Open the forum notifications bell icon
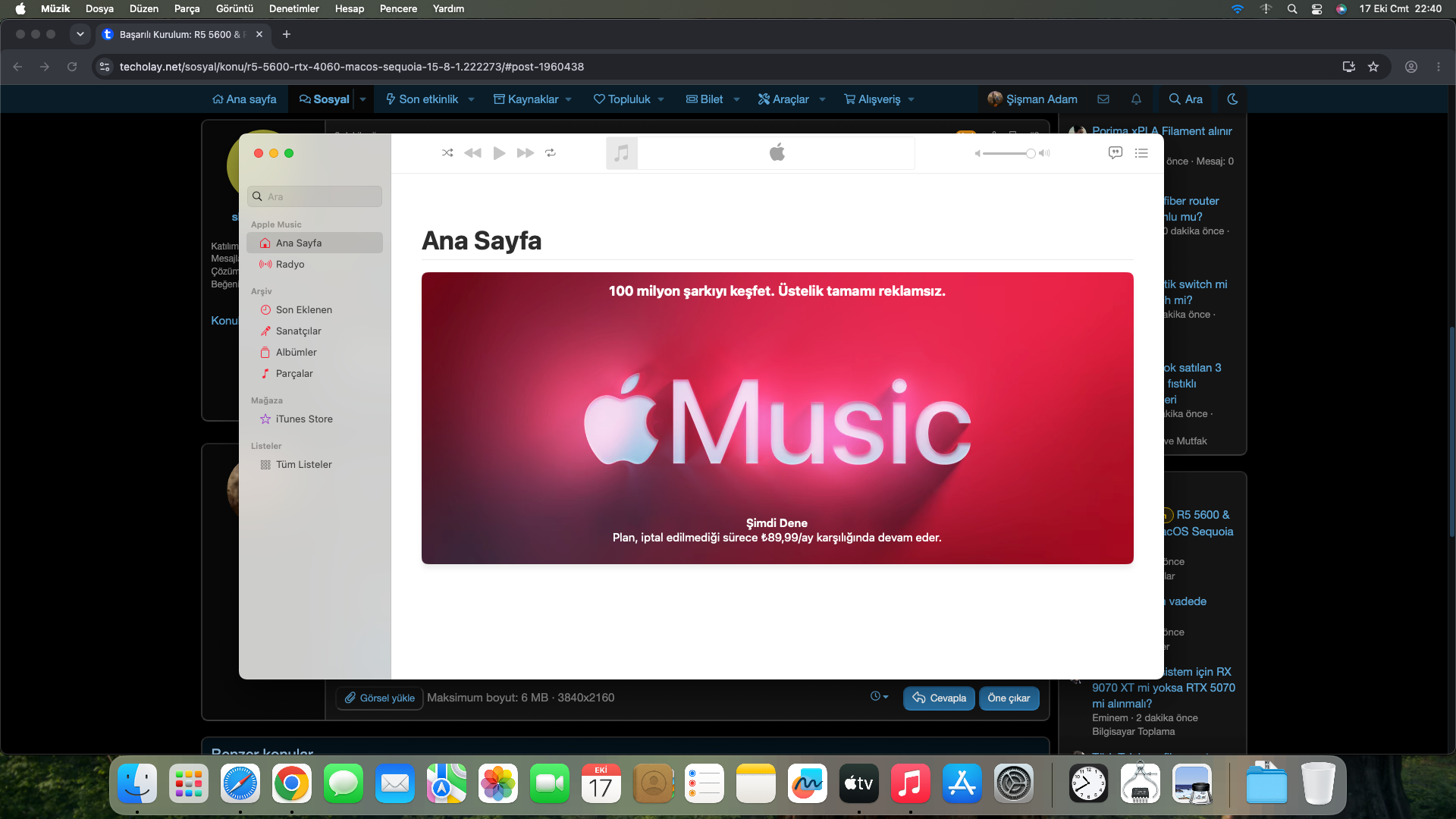This screenshot has width=1456, height=819. (1136, 99)
